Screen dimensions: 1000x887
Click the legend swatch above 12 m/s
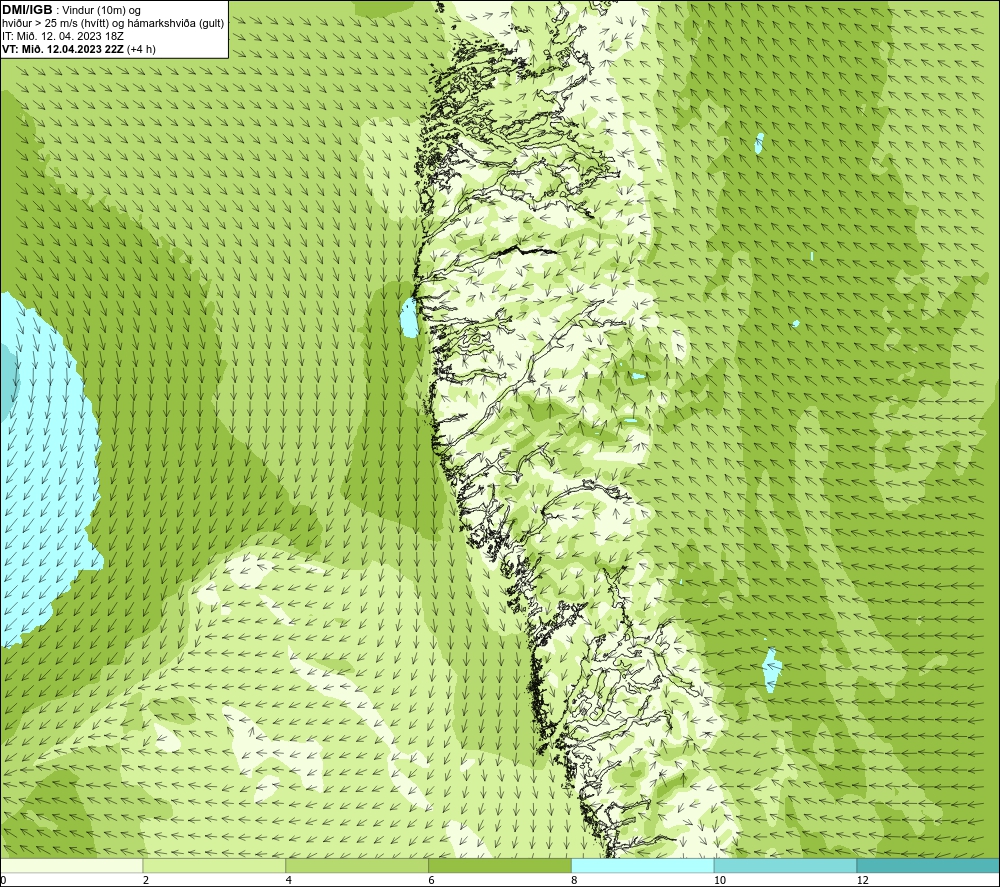click(928, 865)
